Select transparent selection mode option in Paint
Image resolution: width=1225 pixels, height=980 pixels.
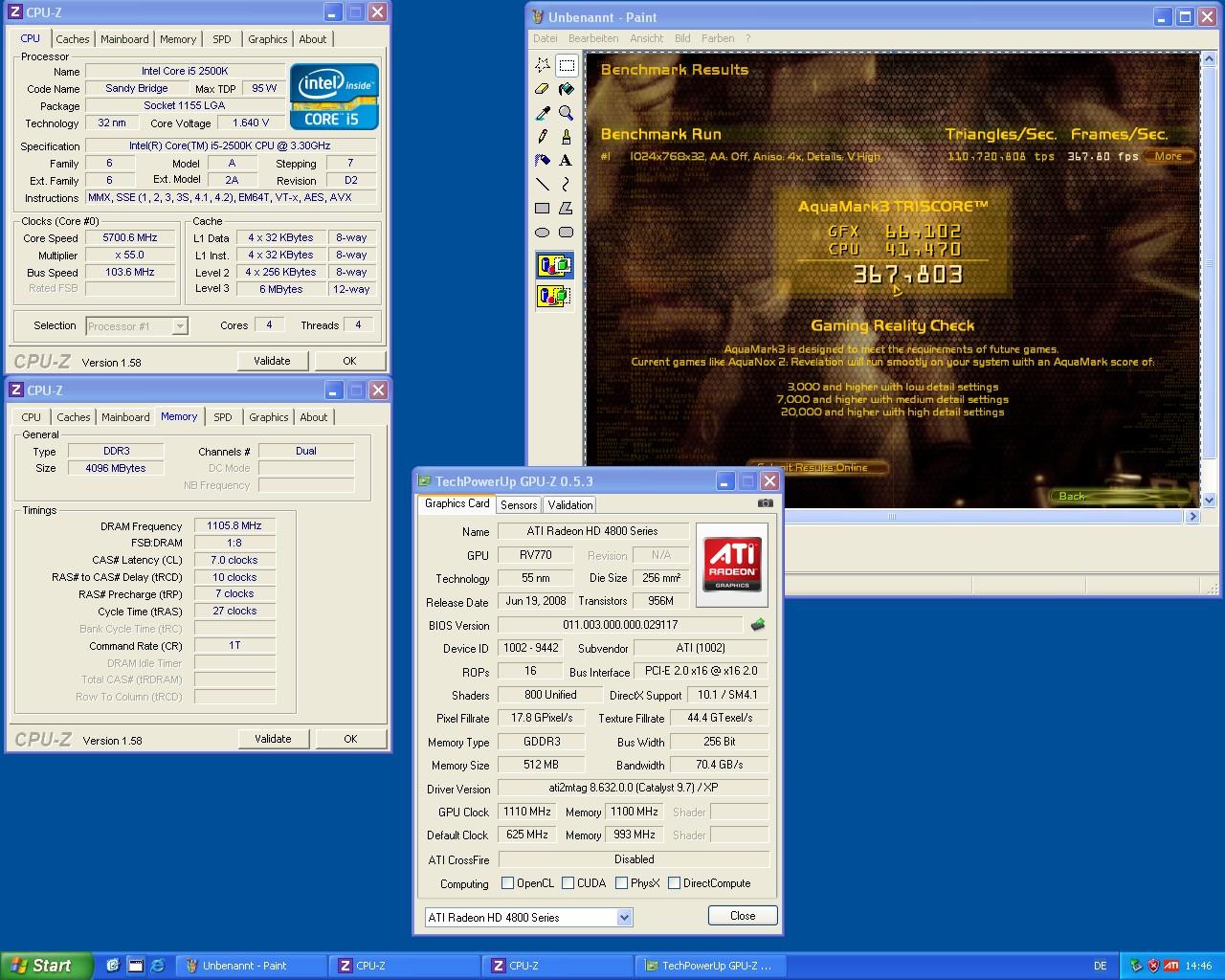[554, 296]
